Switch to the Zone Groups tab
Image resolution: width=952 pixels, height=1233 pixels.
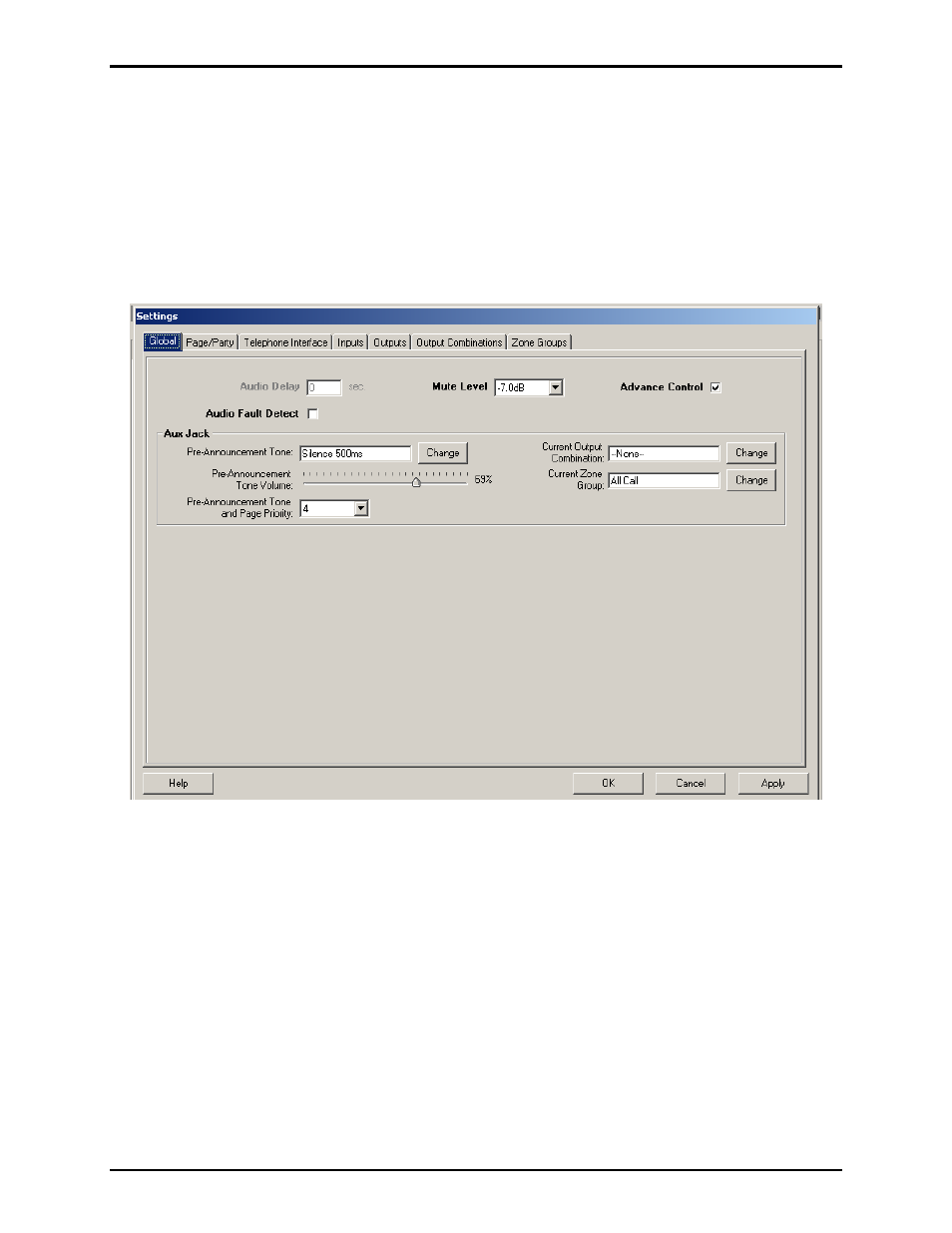pyautogui.click(x=539, y=342)
